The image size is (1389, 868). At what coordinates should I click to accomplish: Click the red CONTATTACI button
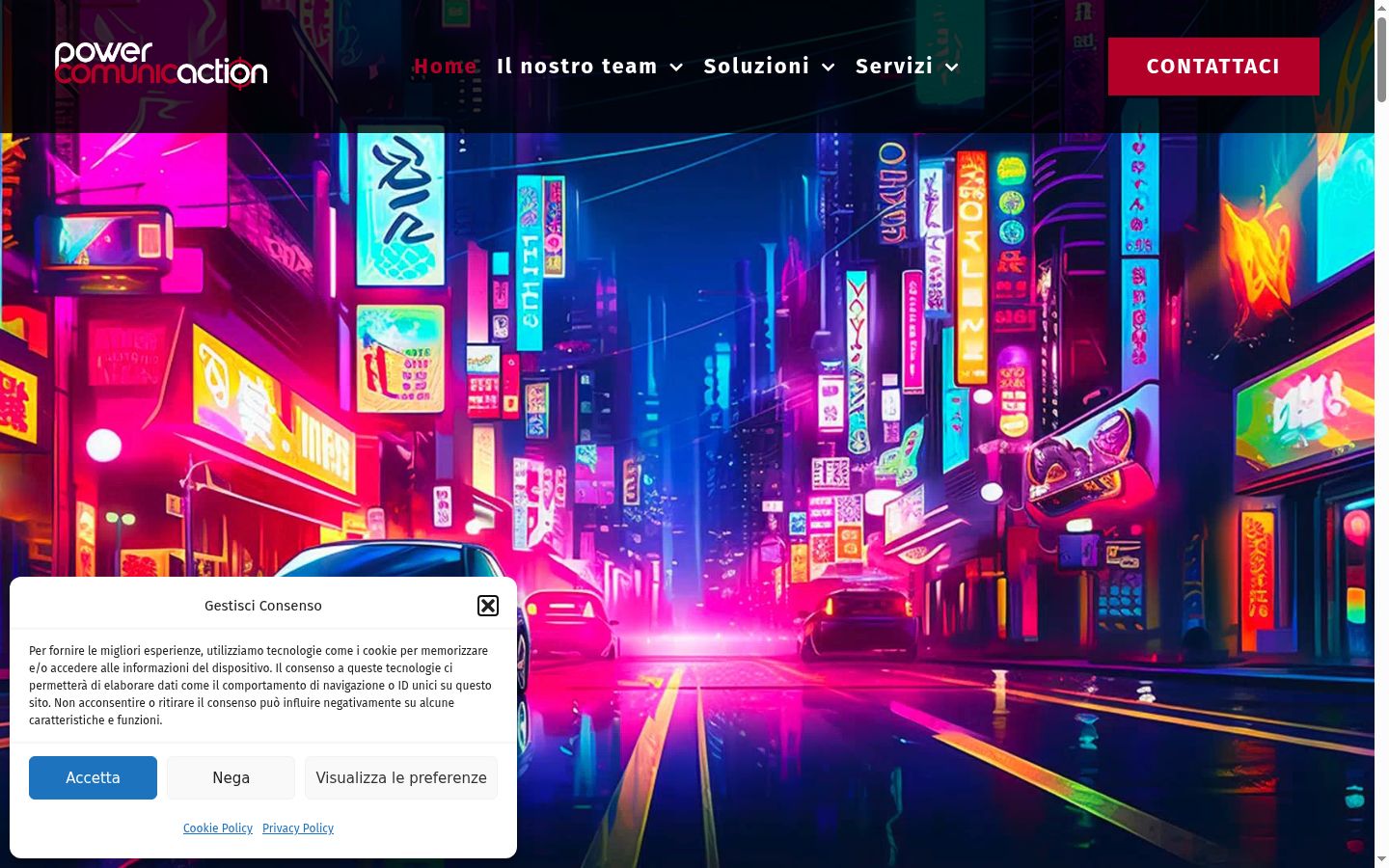click(1213, 67)
